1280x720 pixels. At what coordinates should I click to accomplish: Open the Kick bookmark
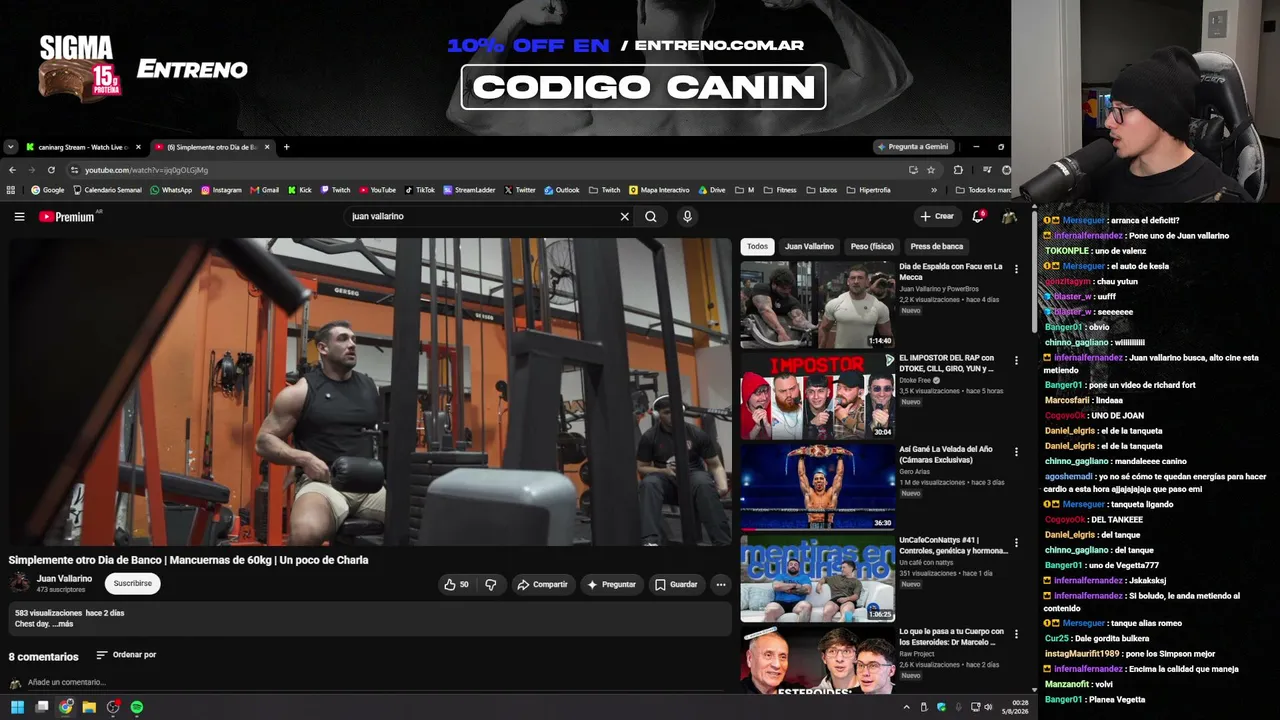(299, 190)
